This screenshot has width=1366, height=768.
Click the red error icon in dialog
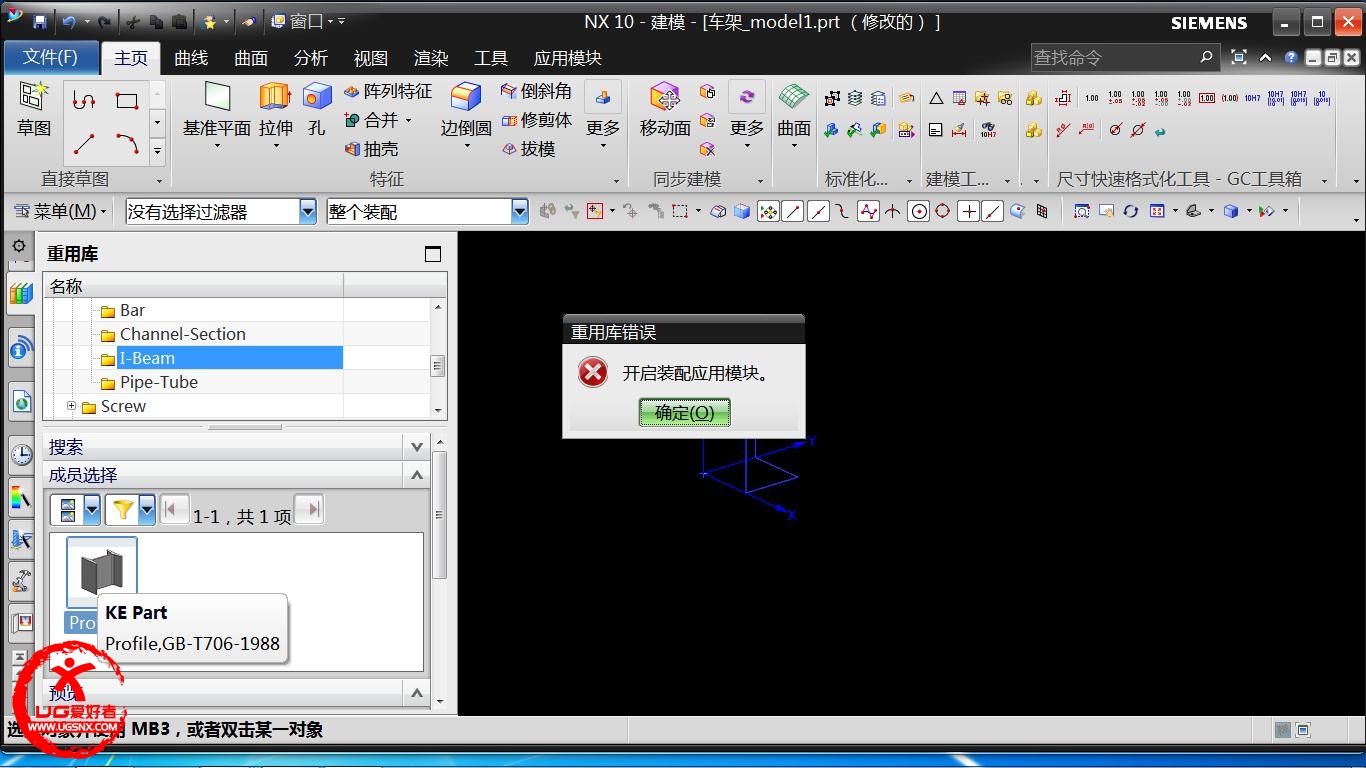click(x=593, y=373)
